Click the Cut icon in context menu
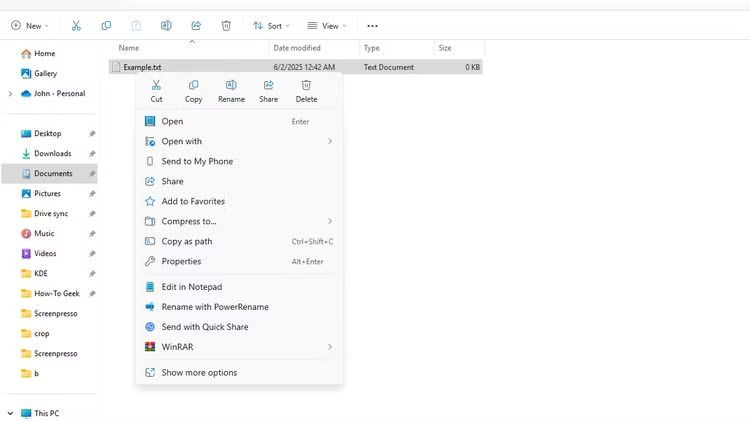 coord(156,86)
